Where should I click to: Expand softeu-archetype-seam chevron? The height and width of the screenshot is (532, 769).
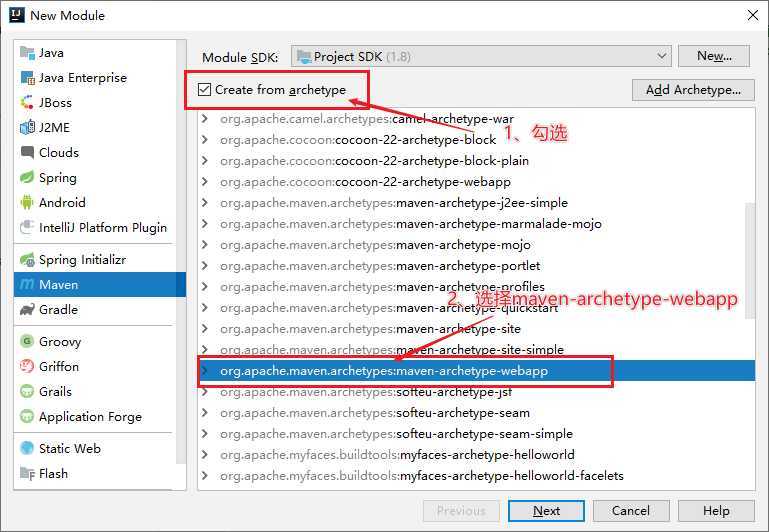(x=205, y=413)
